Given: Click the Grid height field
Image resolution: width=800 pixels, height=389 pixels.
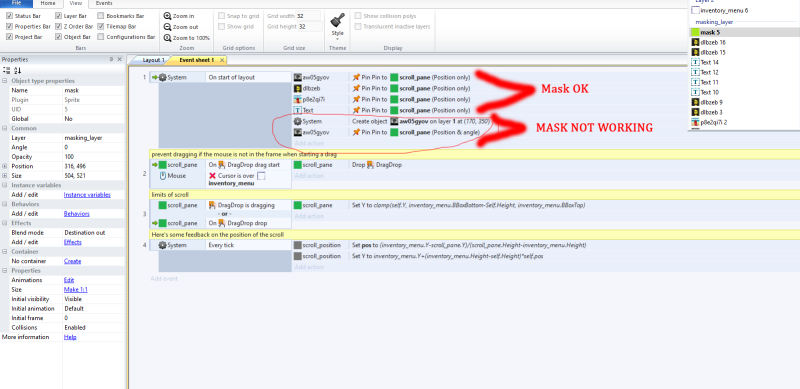Looking at the screenshot, I should pyautogui.click(x=309, y=27).
